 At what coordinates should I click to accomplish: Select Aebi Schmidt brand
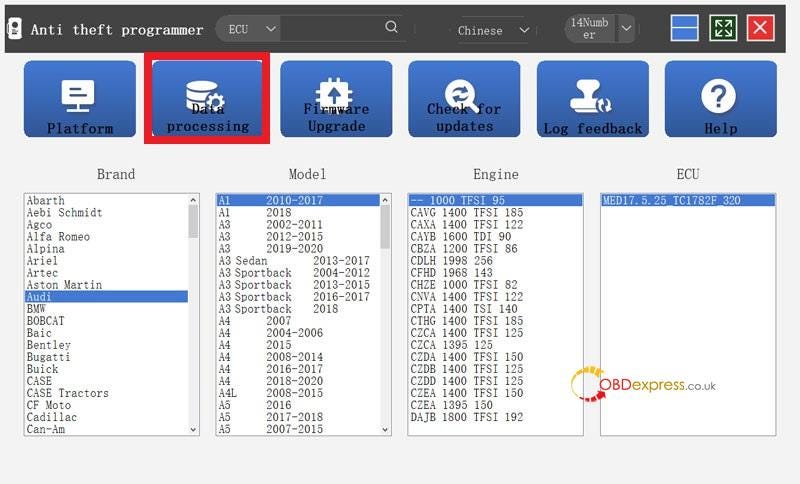click(x=106, y=212)
